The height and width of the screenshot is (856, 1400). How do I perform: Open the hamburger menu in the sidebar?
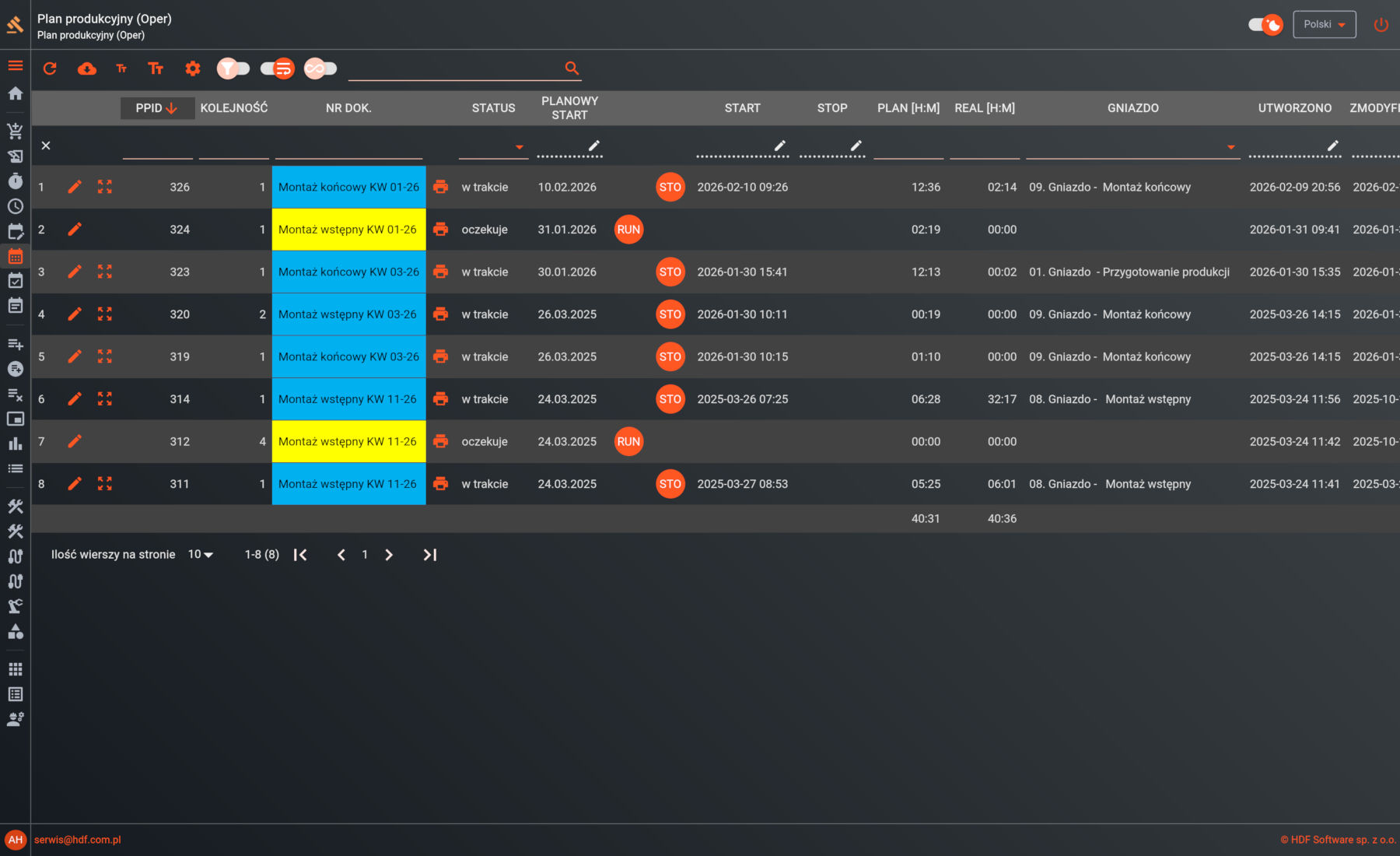point(16,66)
